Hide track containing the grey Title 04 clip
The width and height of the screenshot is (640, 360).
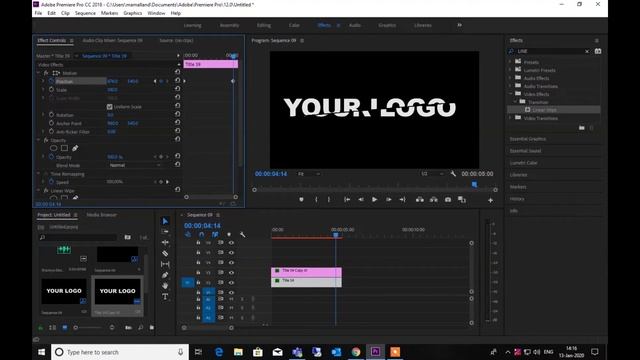coord(231,282)
